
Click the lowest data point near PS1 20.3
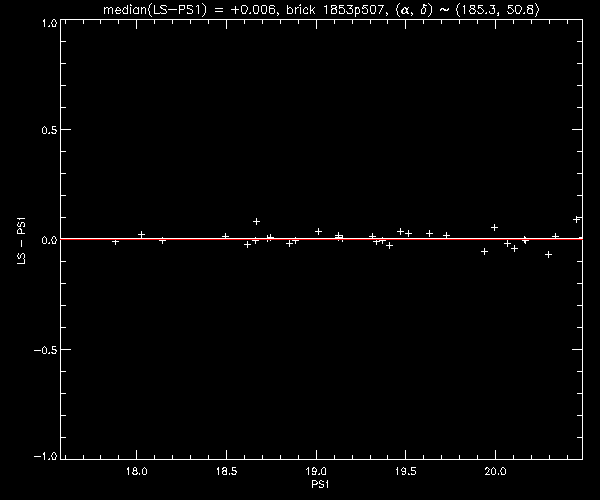(548, 254)
